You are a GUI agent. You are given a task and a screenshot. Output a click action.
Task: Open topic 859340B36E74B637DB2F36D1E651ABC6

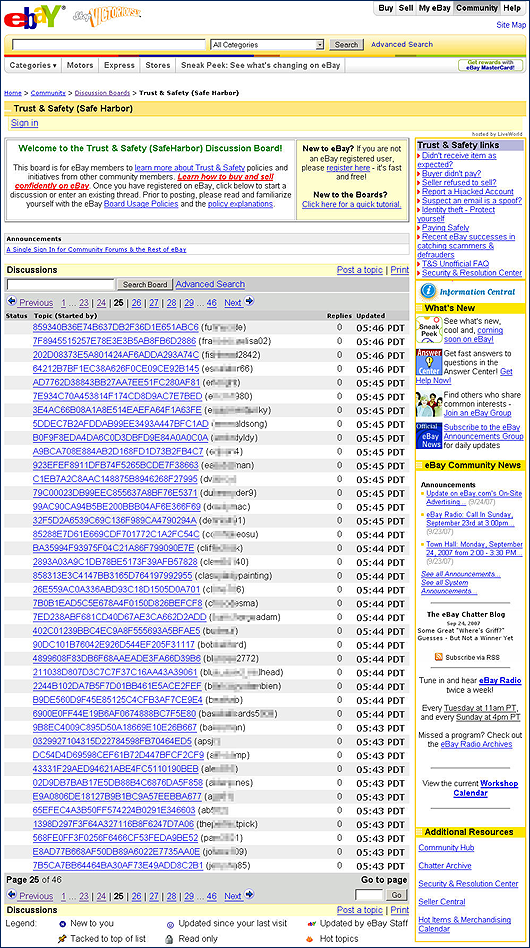pos(115,327)
